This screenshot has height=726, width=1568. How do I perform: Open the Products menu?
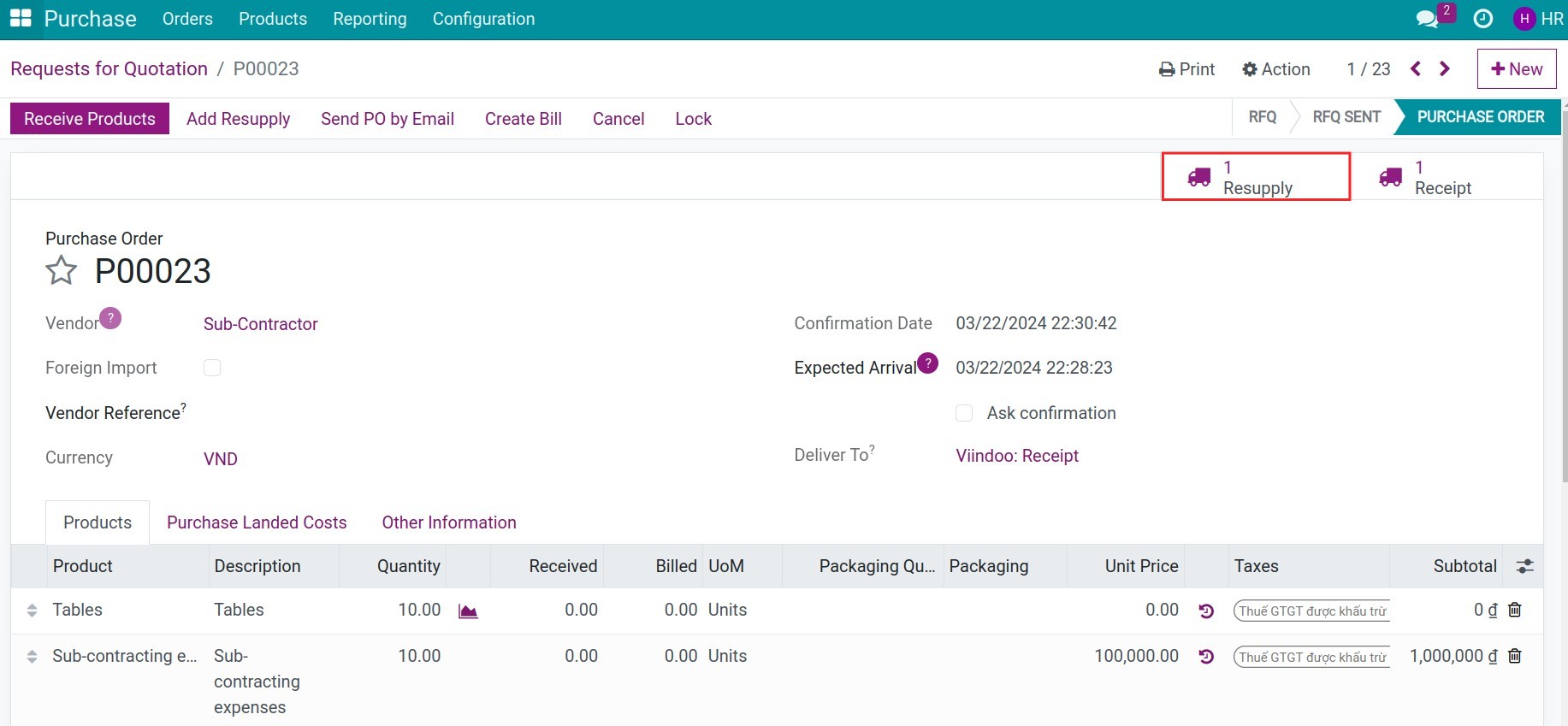tap(273, 19)
